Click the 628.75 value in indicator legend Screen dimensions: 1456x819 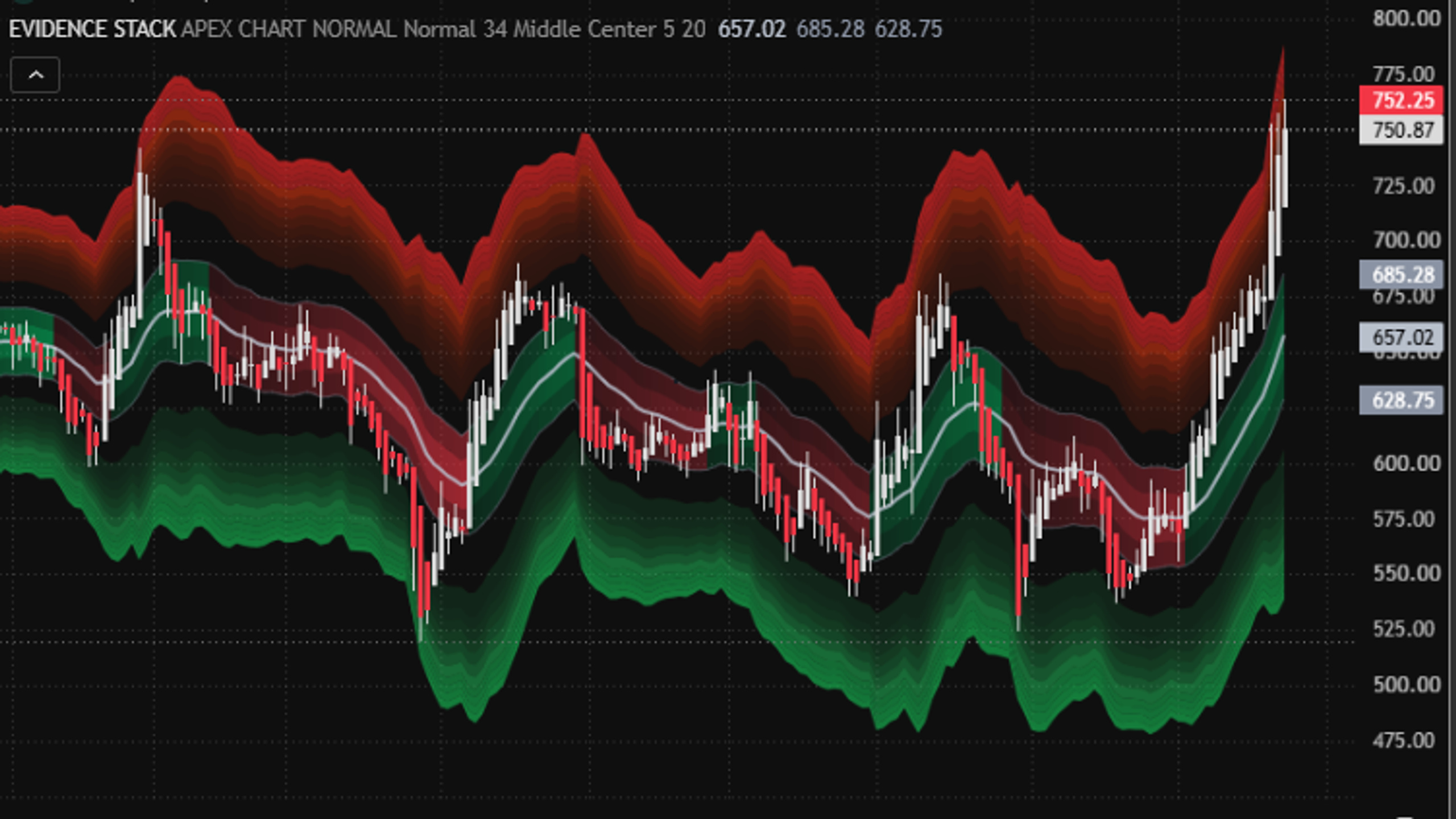point(908,29)
